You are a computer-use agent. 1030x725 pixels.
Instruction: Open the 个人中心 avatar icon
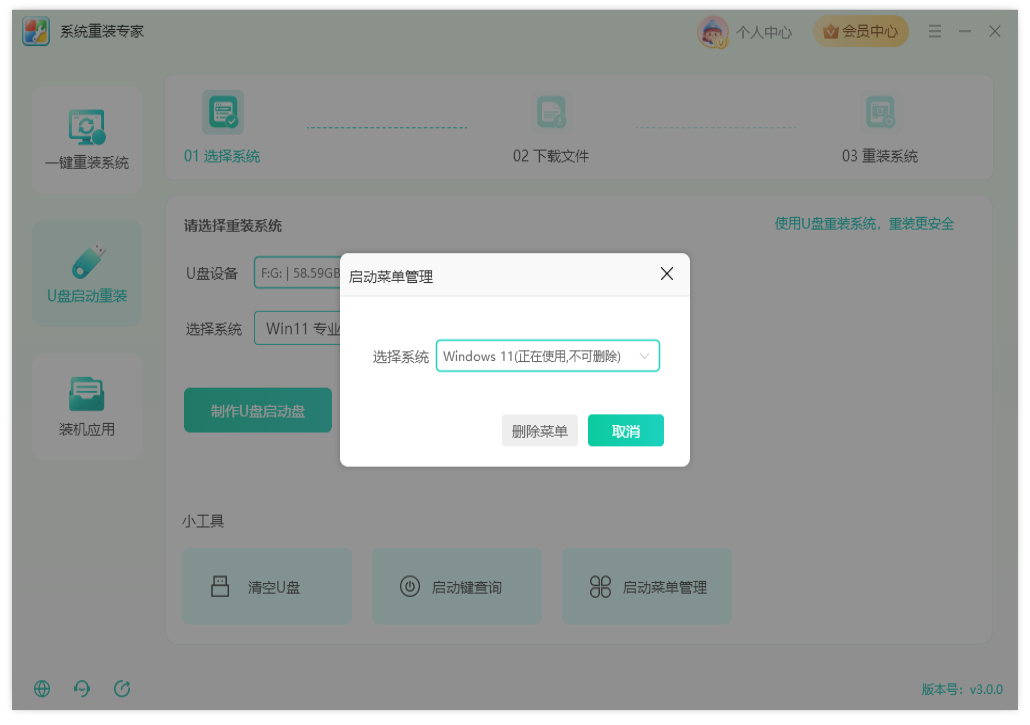click(x=712, y=32)
